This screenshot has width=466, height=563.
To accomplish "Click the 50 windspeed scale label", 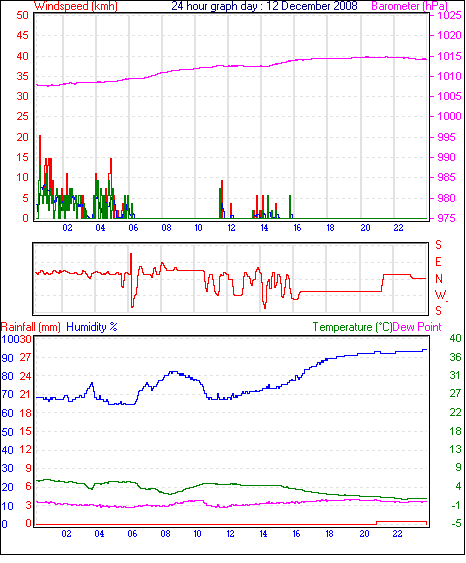I will point(22,15).
